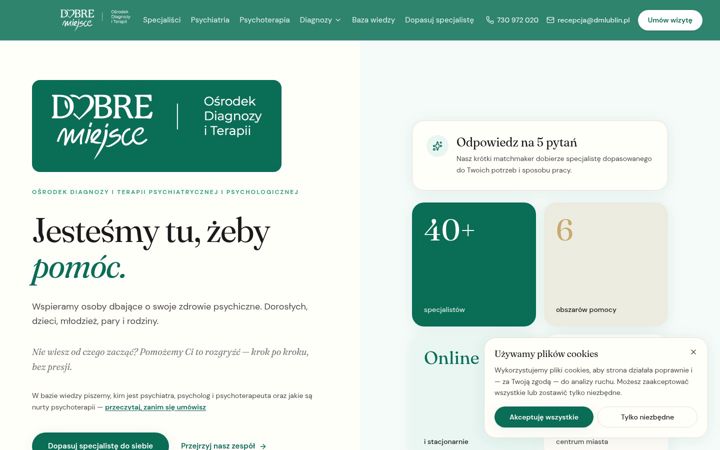Screen dimensions: 720x450
Task: Select Dopasuj specjalistę in navigation
Action: tap(439, 20)
